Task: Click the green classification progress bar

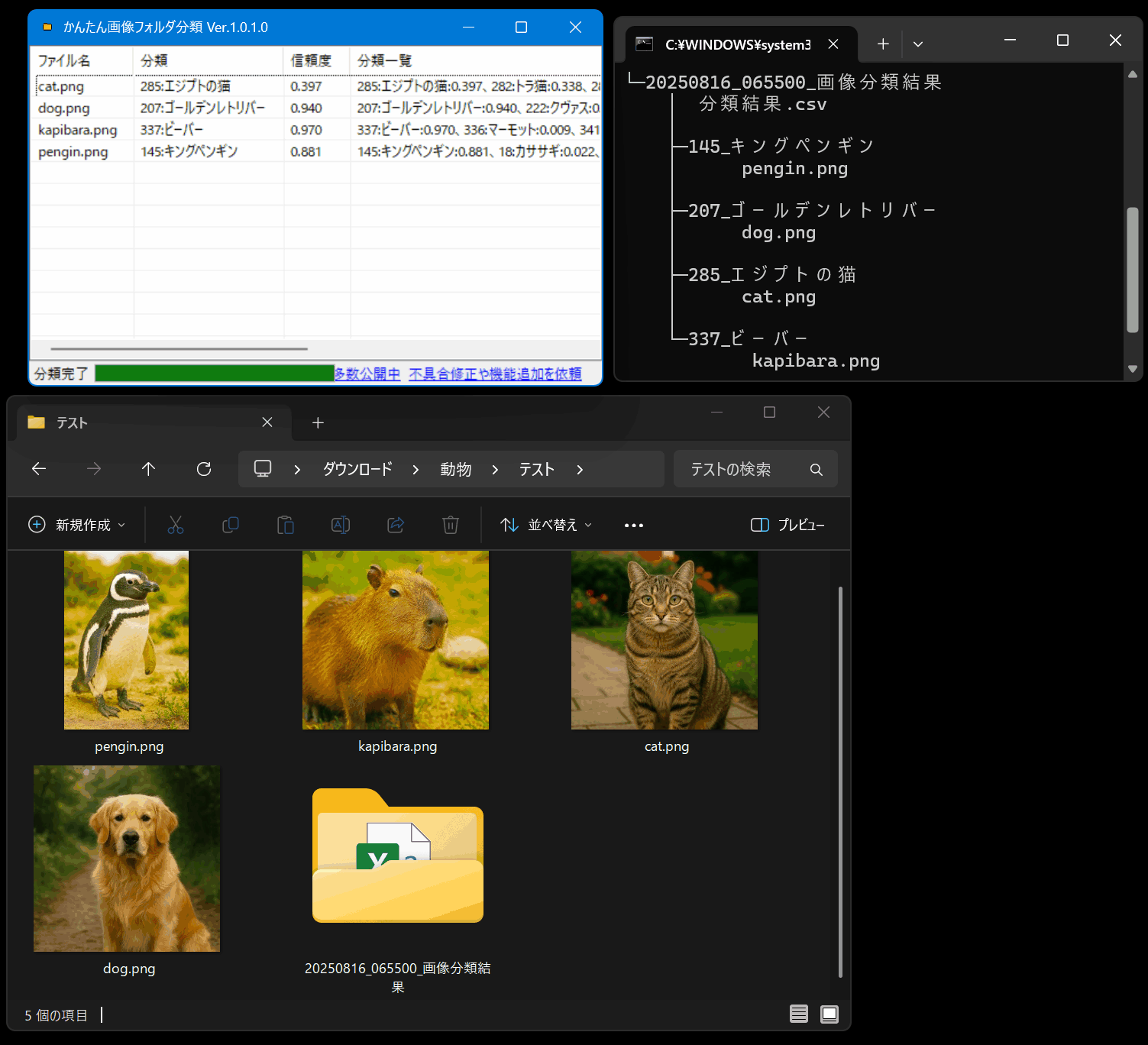Action: (215, 373)
